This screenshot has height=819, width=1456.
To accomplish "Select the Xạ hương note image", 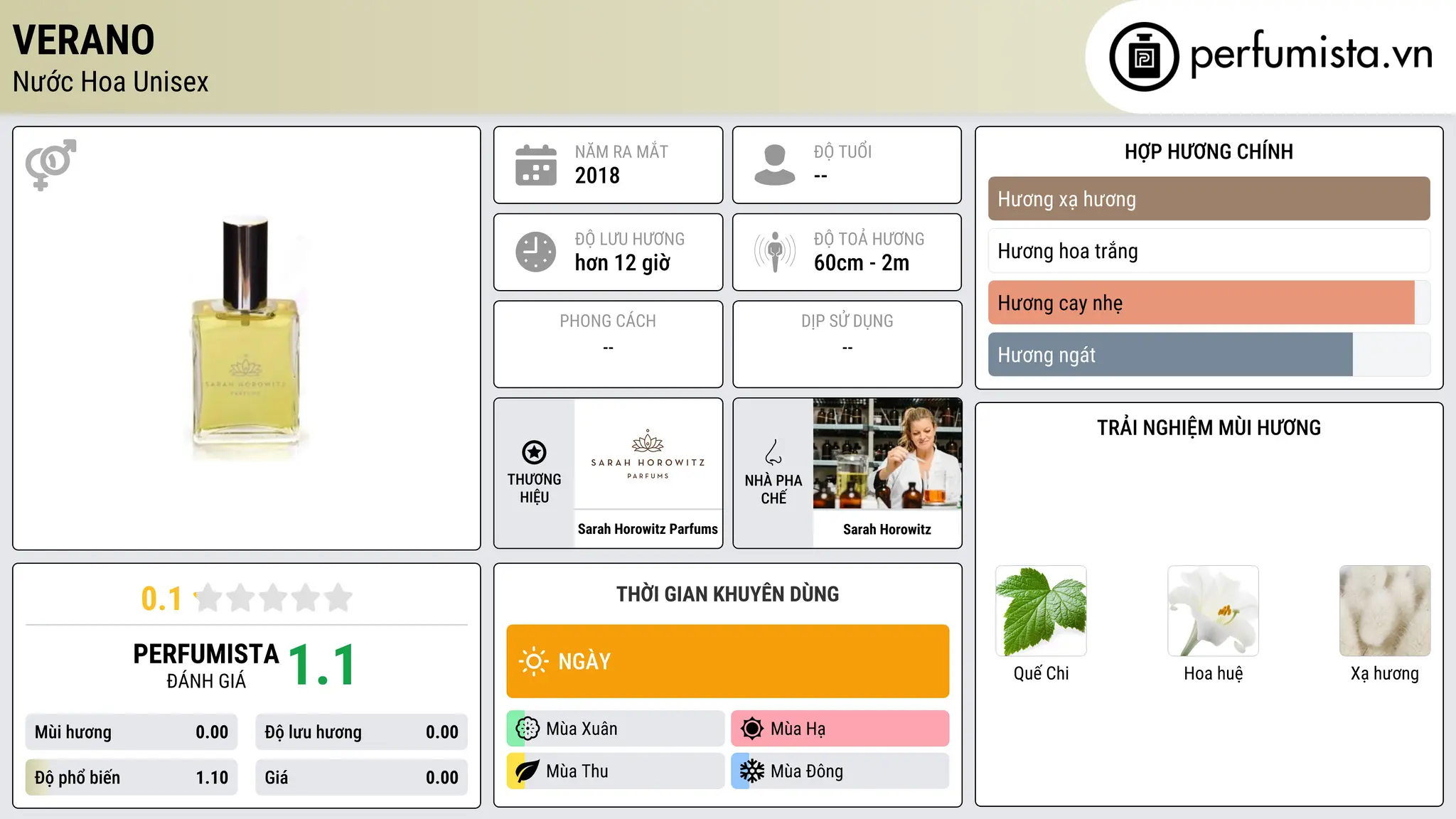I will tap(1385, 611).
